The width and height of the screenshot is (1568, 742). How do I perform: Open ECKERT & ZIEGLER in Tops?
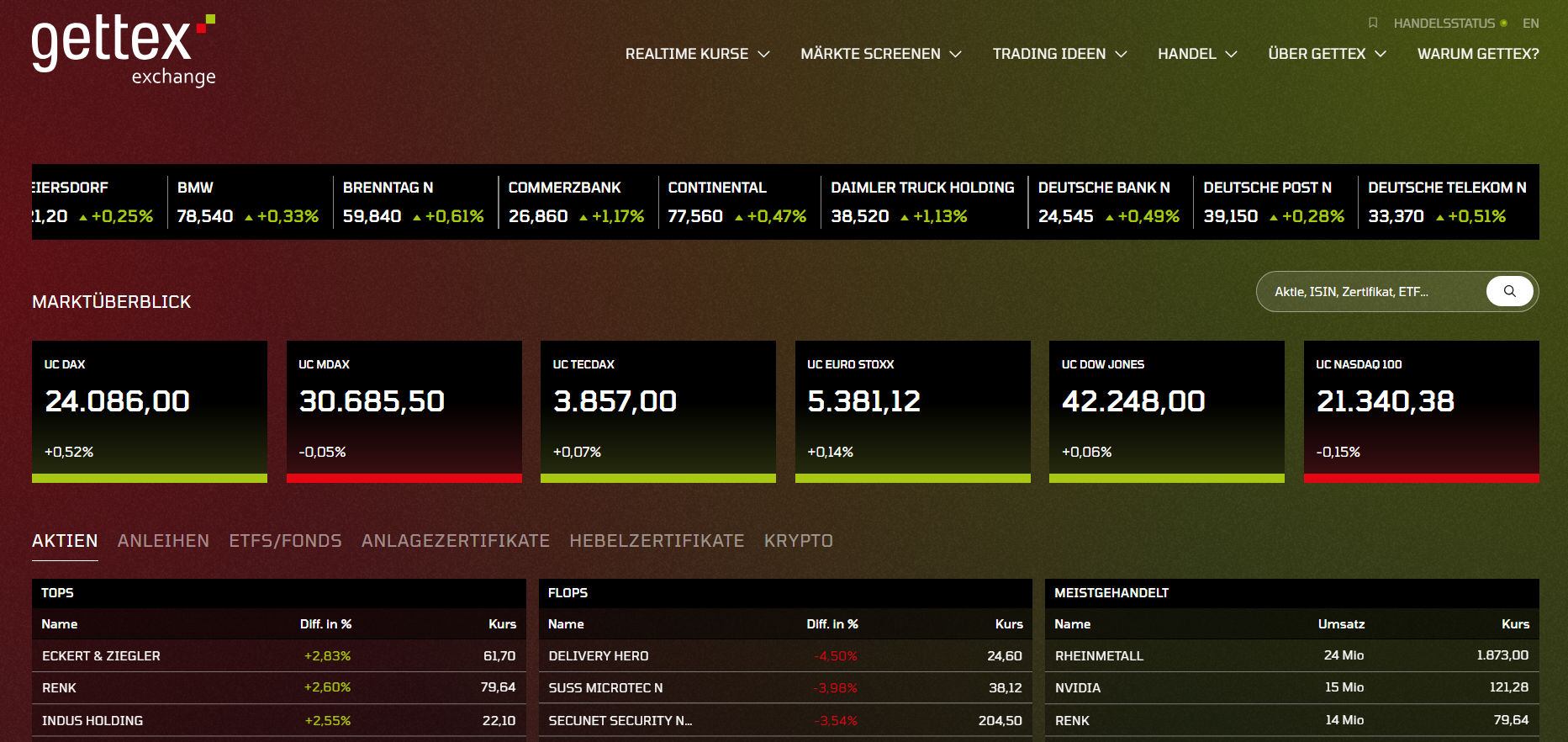(101, 656)
